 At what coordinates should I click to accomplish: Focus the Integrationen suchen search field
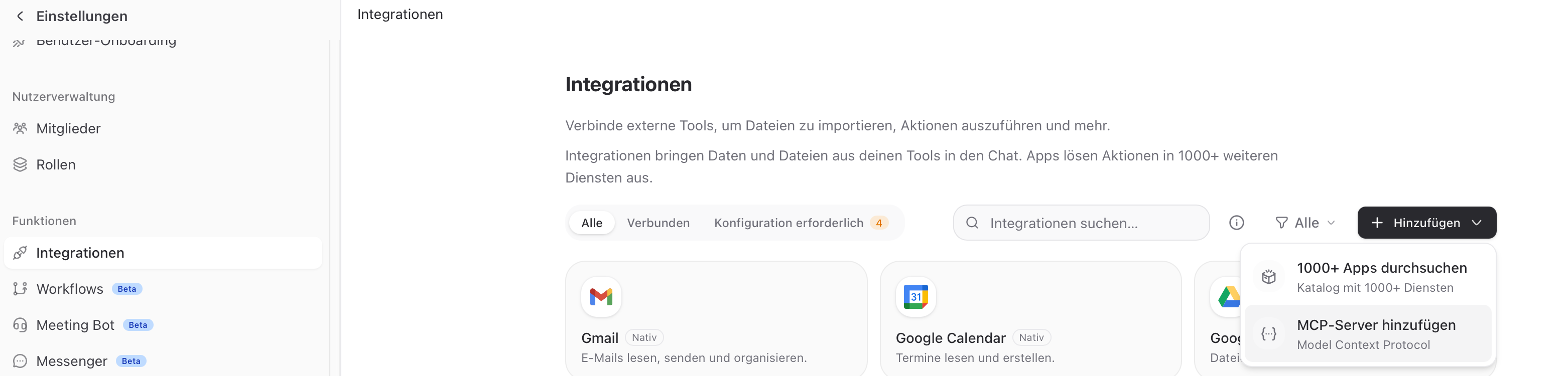[1081, 223]
